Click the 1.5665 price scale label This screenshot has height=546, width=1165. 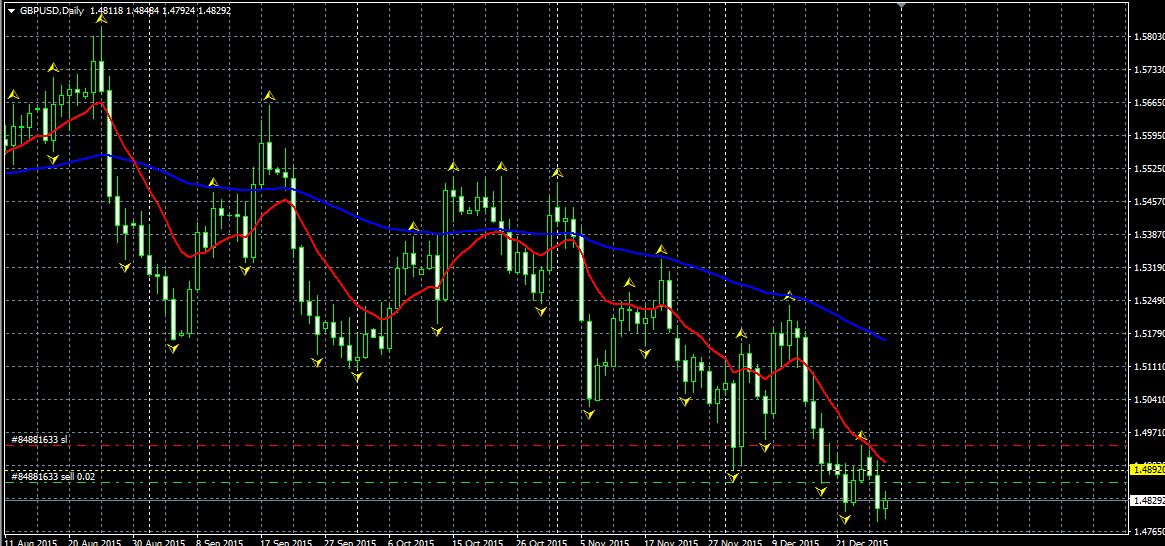(1148, 103)
